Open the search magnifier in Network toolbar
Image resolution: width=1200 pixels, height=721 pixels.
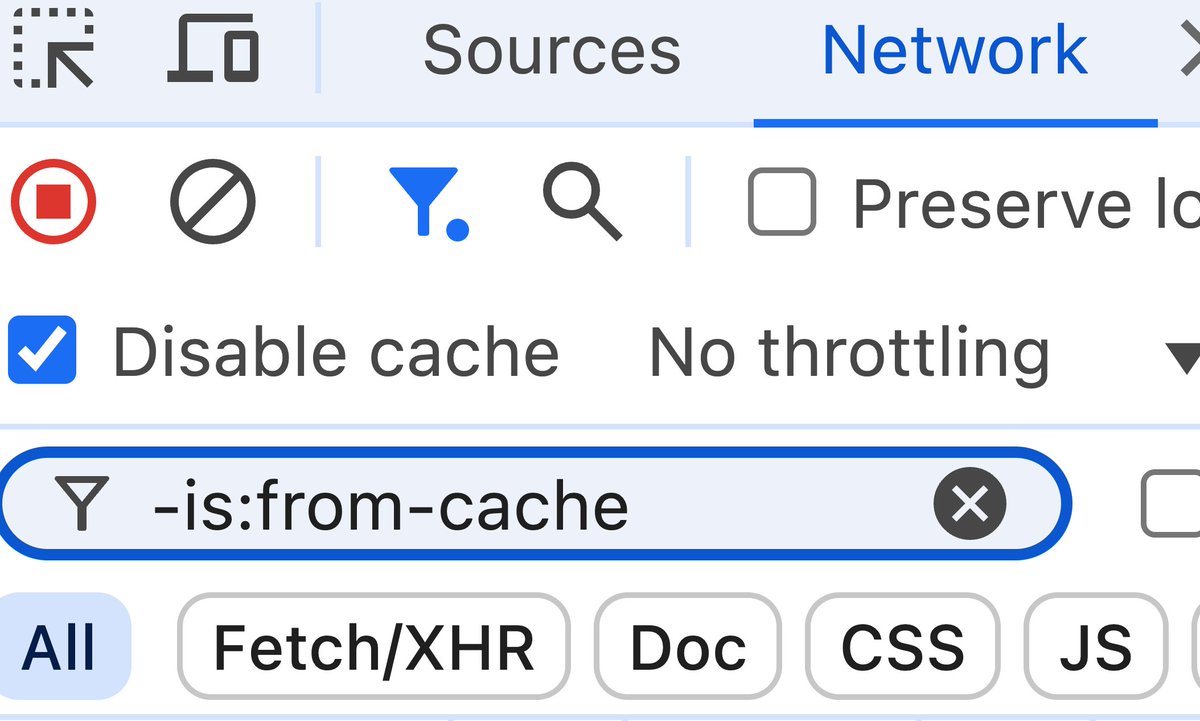[x=582, y=202]
